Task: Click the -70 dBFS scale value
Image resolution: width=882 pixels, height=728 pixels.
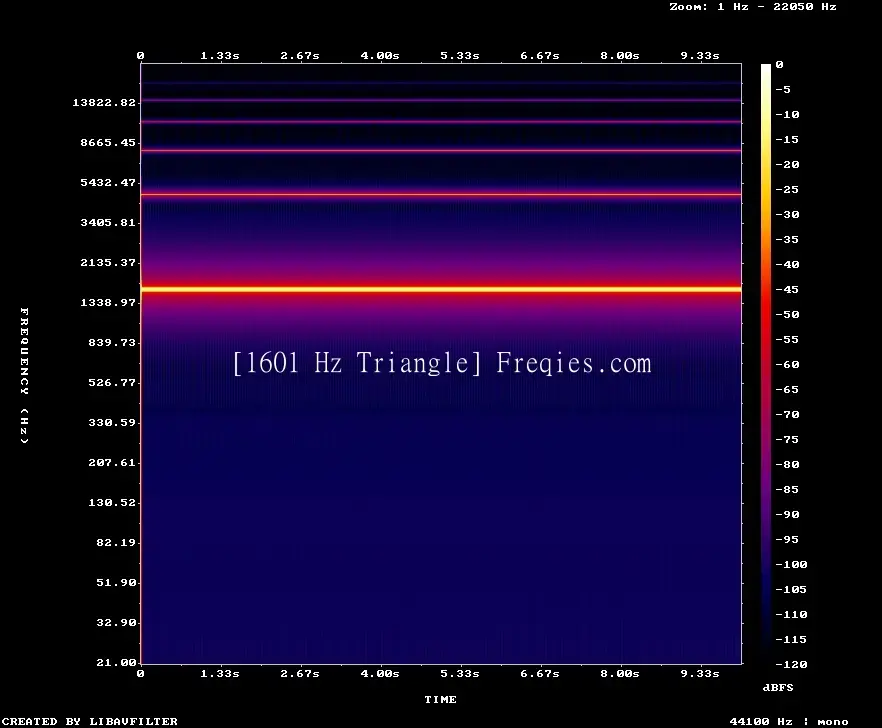Action: [787, 415]
